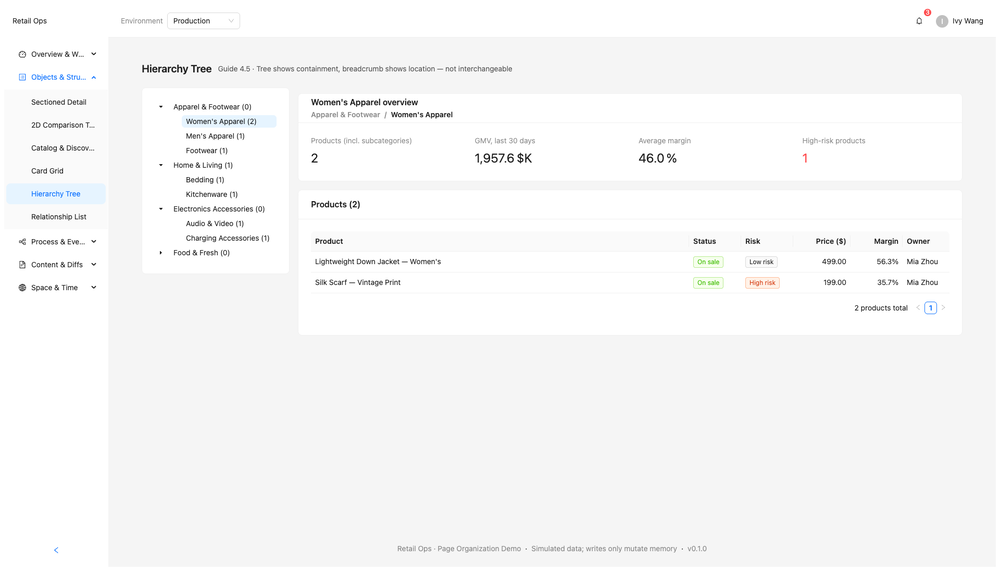Click the notification bell icon
This screenshot has width=1000, height=571.
918,21
